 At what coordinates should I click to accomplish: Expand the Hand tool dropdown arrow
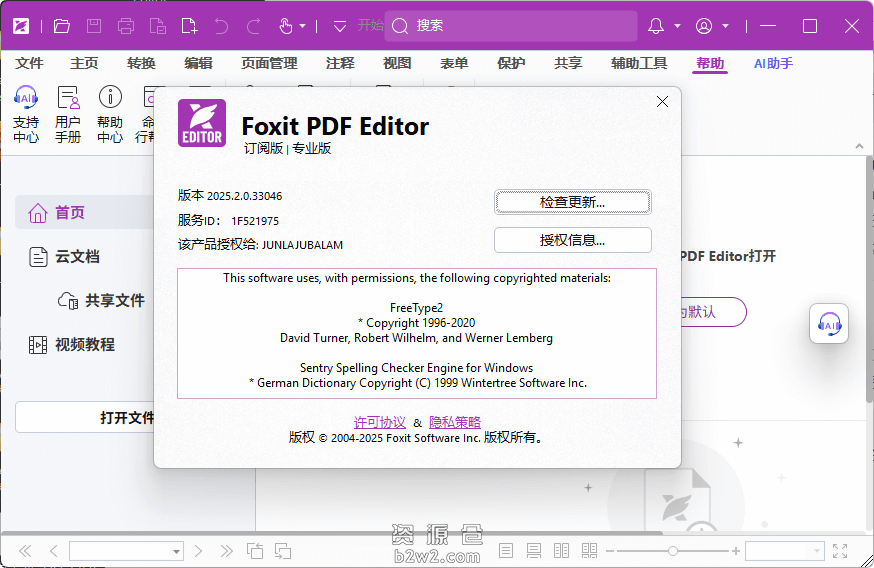[303, 26]
